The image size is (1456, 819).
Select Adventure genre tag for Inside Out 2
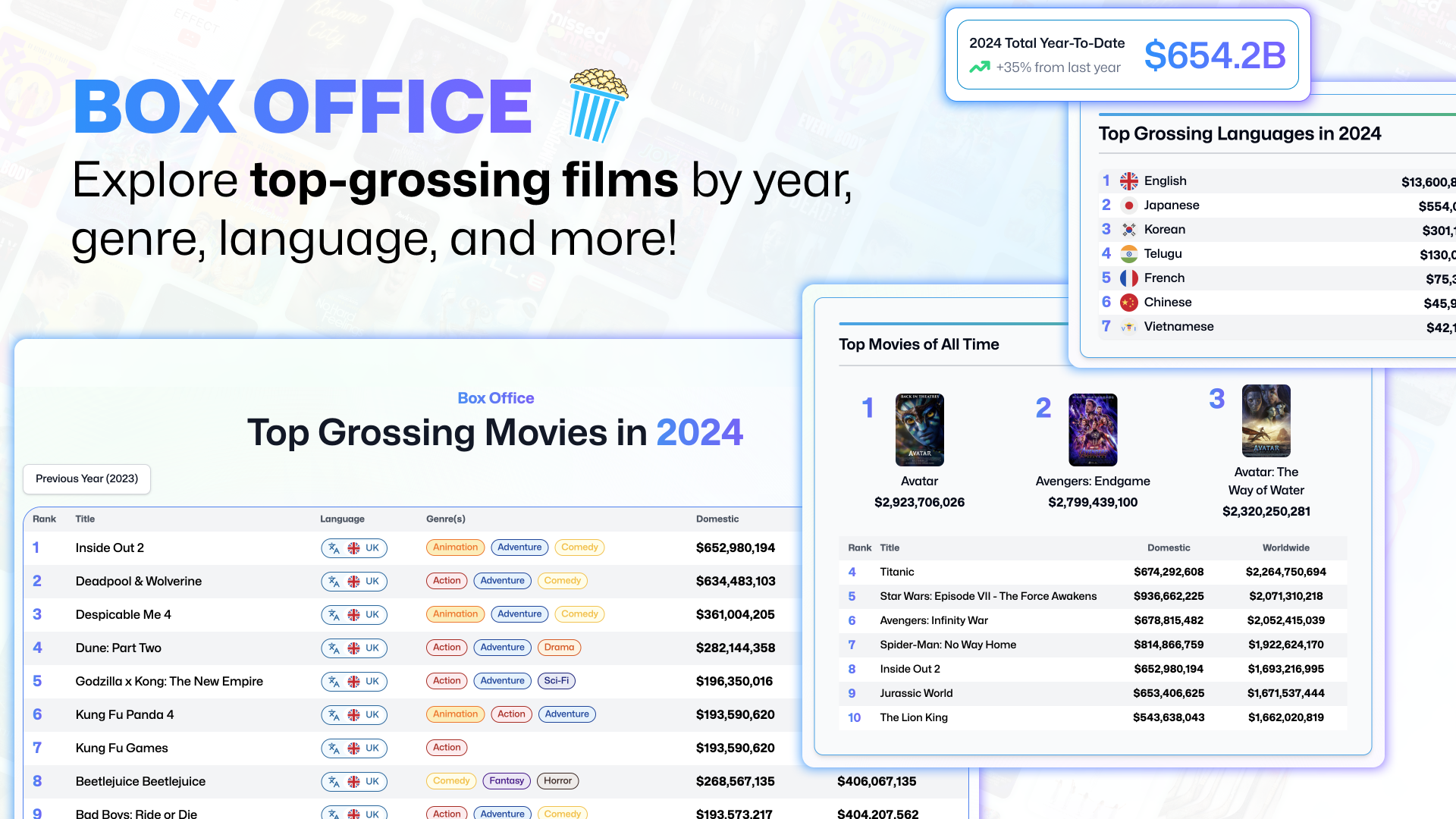tap(519, 547)
